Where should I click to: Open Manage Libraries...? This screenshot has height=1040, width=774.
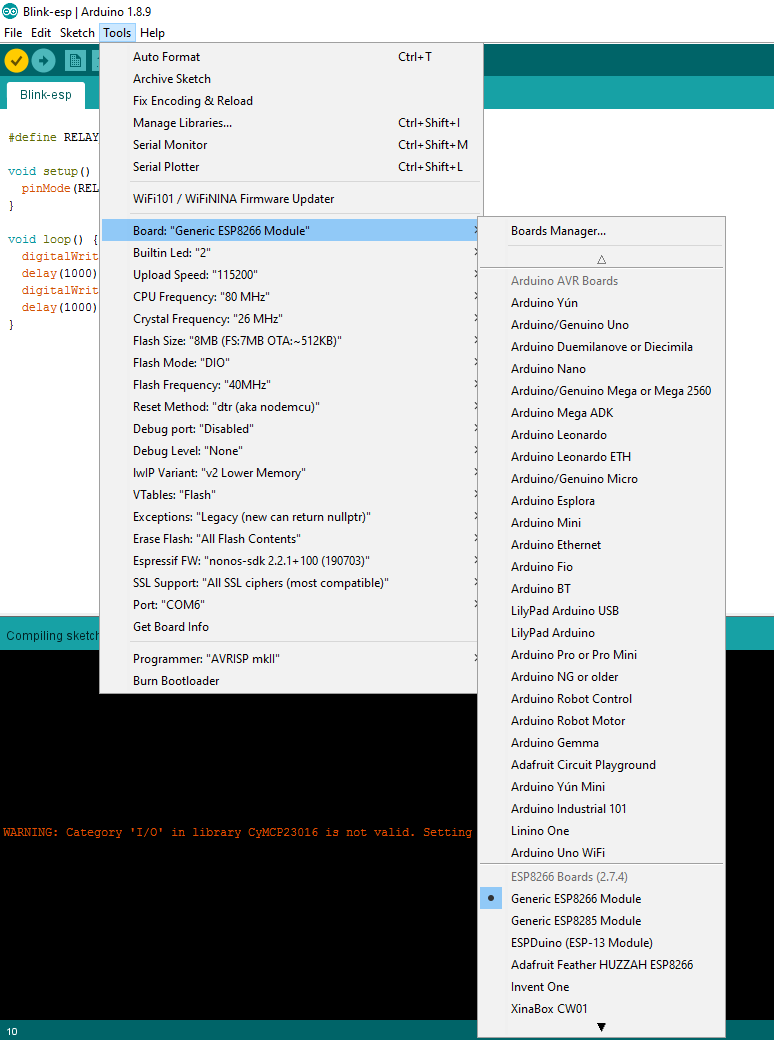tap(290, 123)
